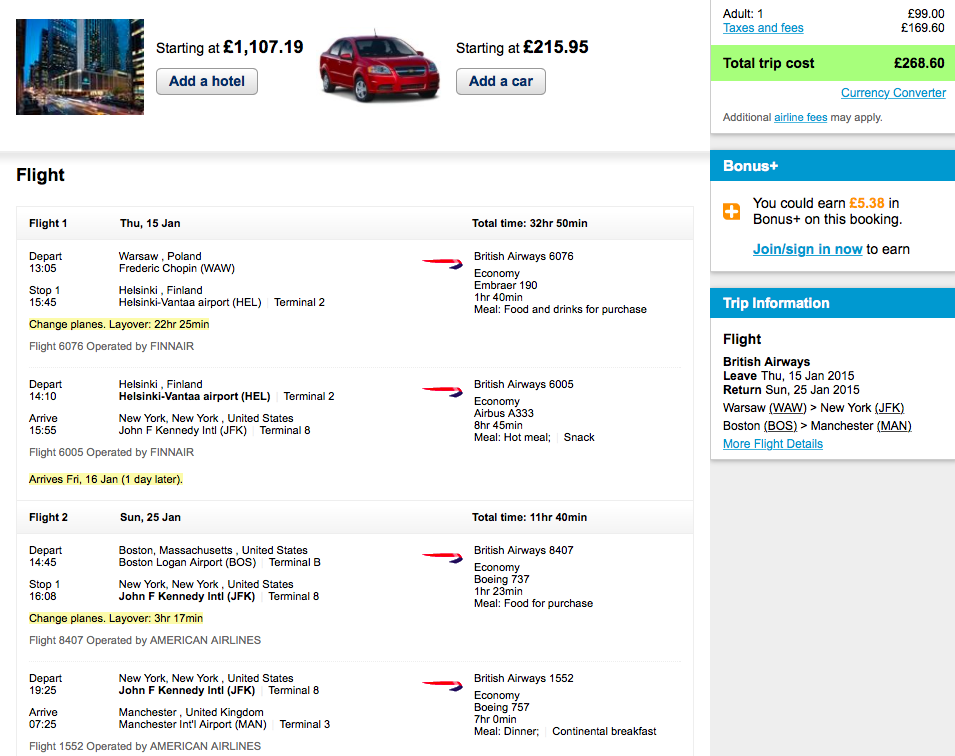Click the Trip Information panel header
This screenshot has width=955, height=756.
833,303
